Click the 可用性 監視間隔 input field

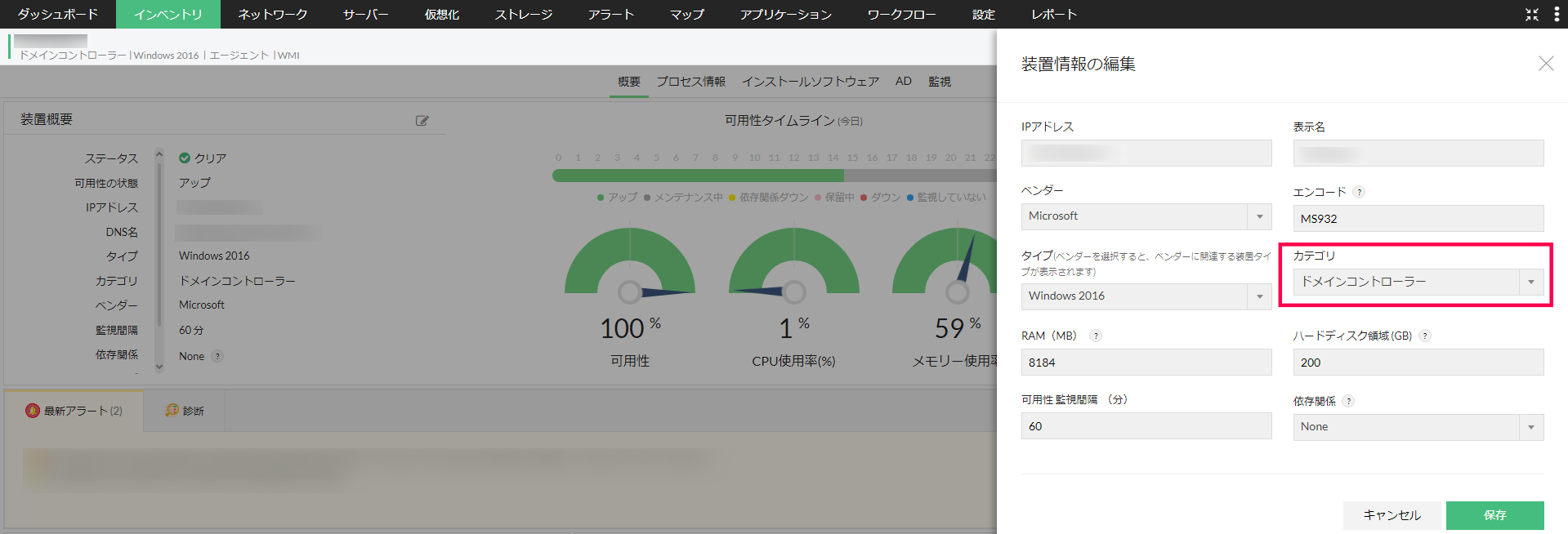click(x=1146, y=425)
